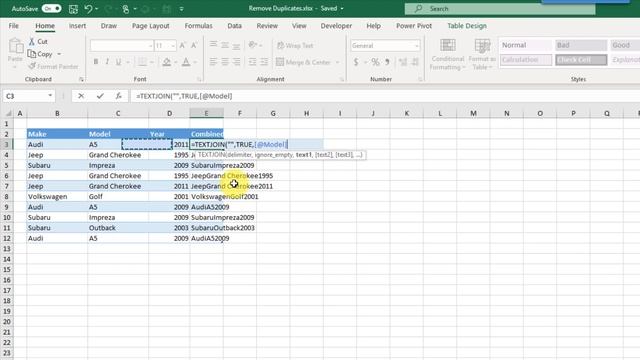Open Format as Table menu
This screenshot has width=640, height=360.
click(x=482, y=54)
